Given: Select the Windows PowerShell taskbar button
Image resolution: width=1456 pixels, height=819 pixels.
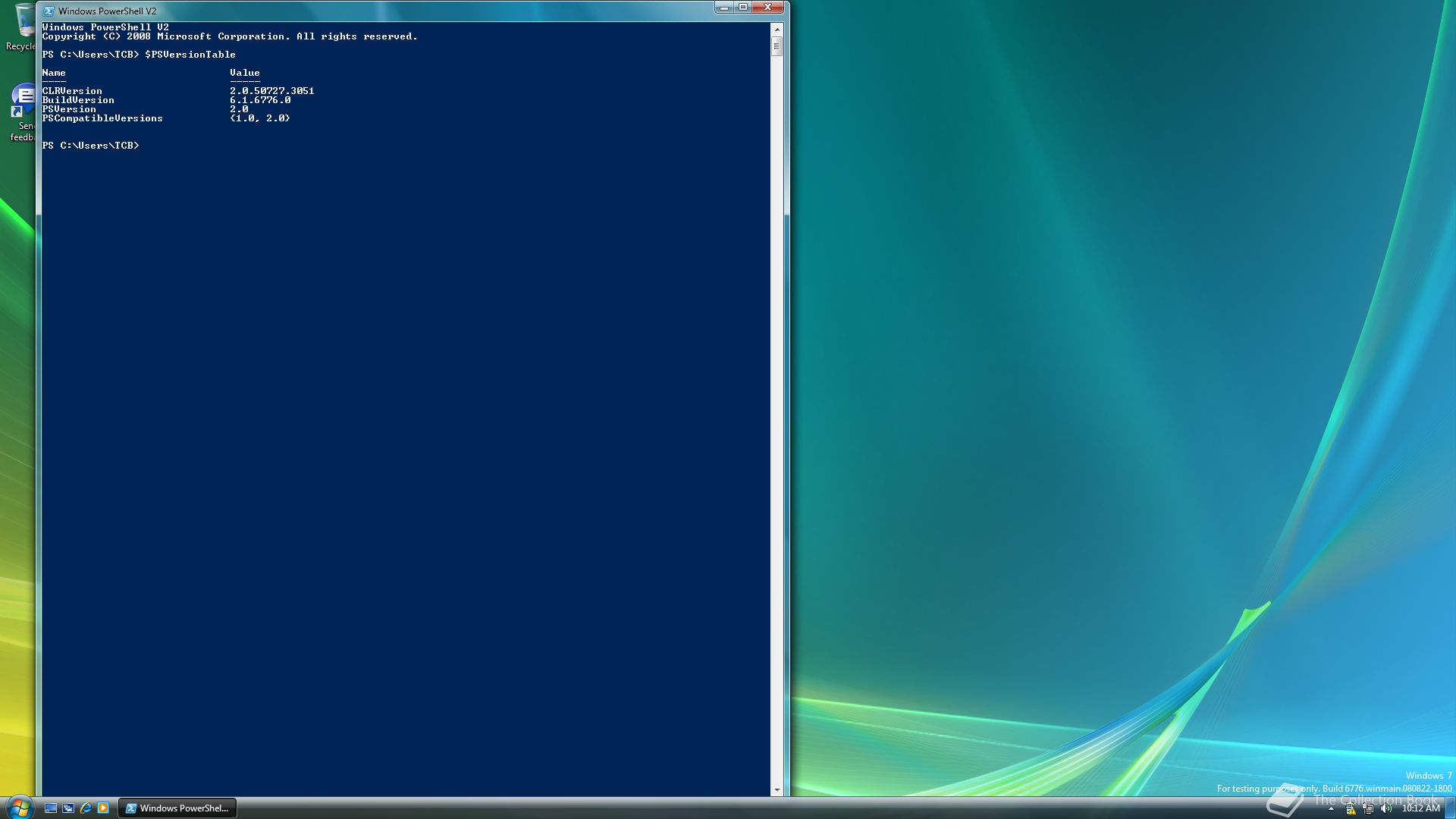Looking at the screenshot, I should point(178,808).
